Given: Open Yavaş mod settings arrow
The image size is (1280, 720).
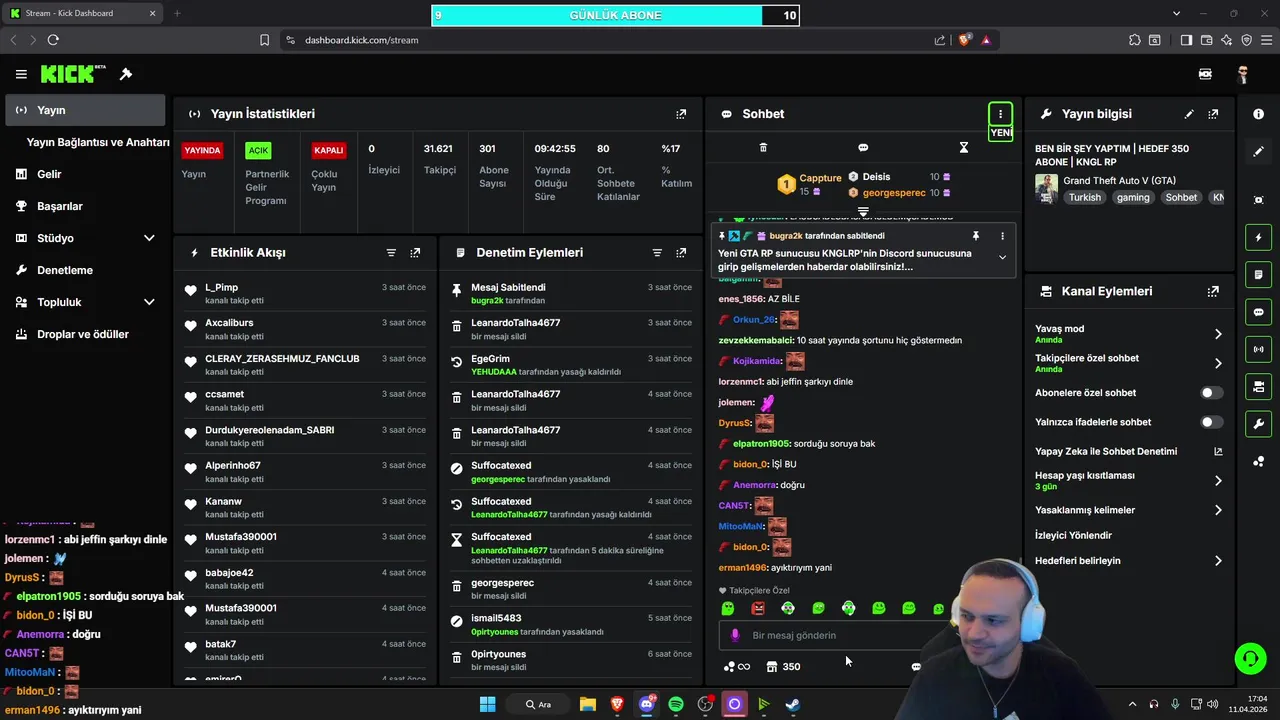Looking at the screenshot, I should point(1218,334).
